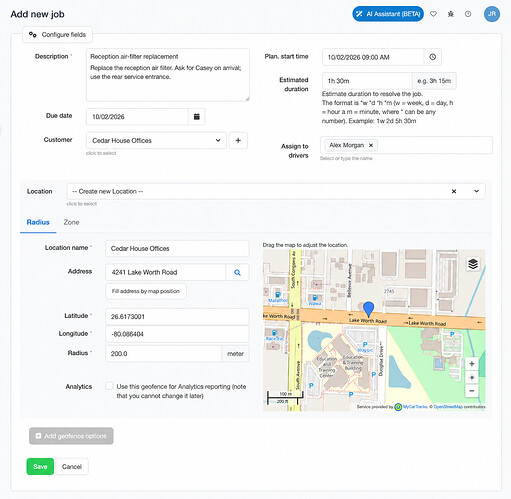
Task: Click the Plan. start time field
Action: click(373, 57)
